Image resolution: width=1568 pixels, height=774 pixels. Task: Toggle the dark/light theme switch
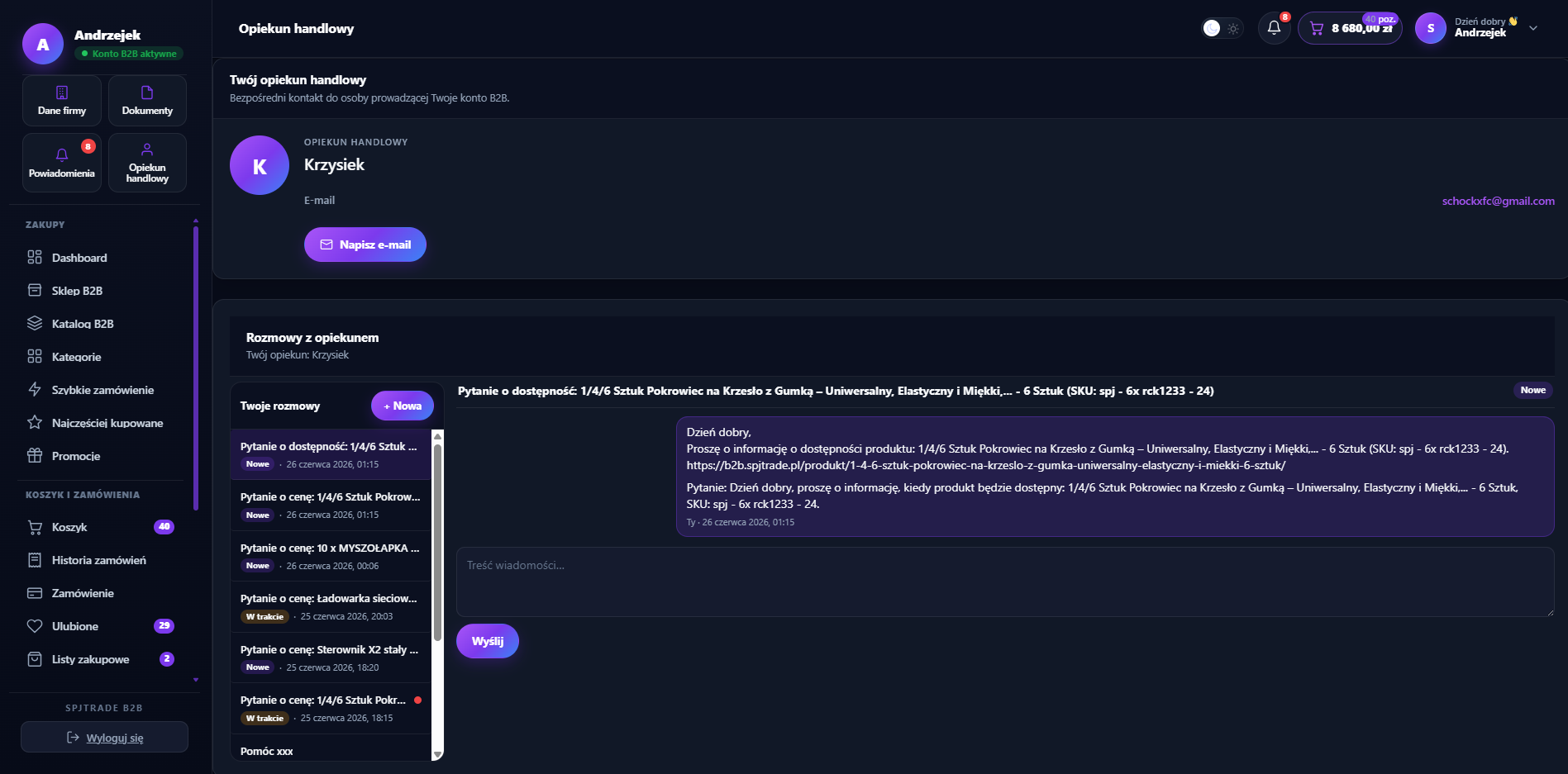(1222, 28)
